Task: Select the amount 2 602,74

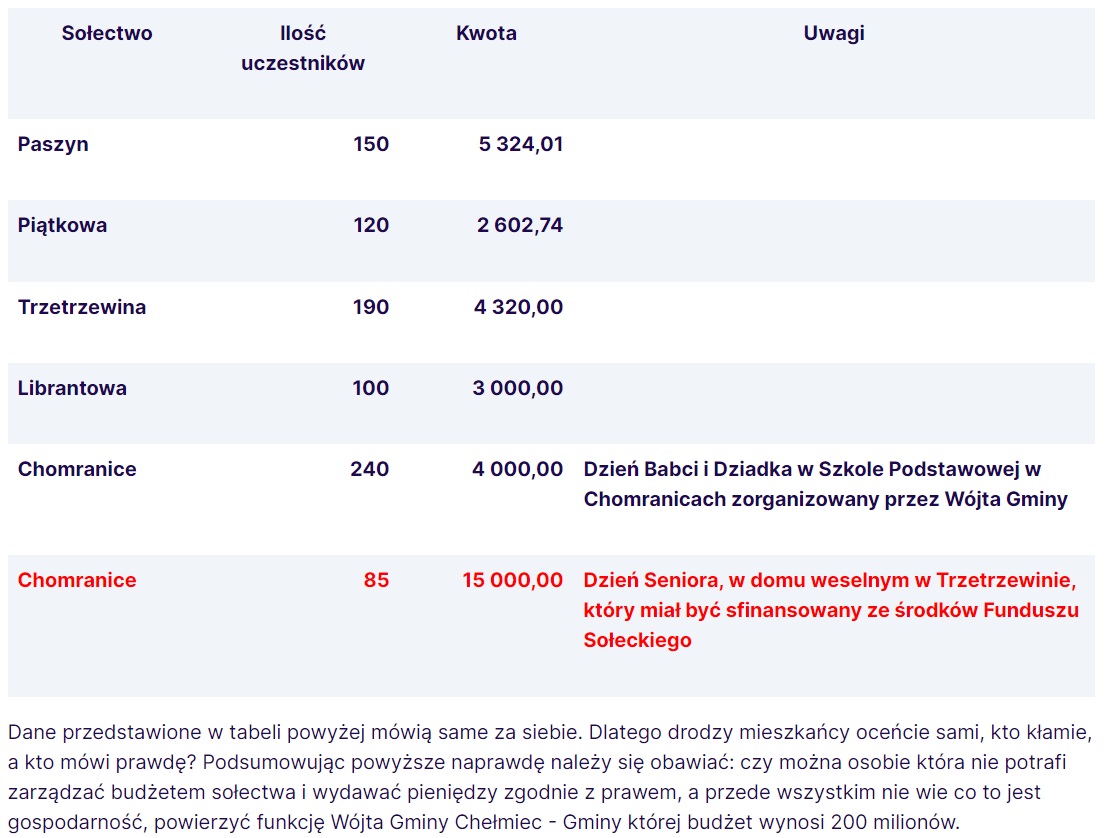Action: click(520, 225)
